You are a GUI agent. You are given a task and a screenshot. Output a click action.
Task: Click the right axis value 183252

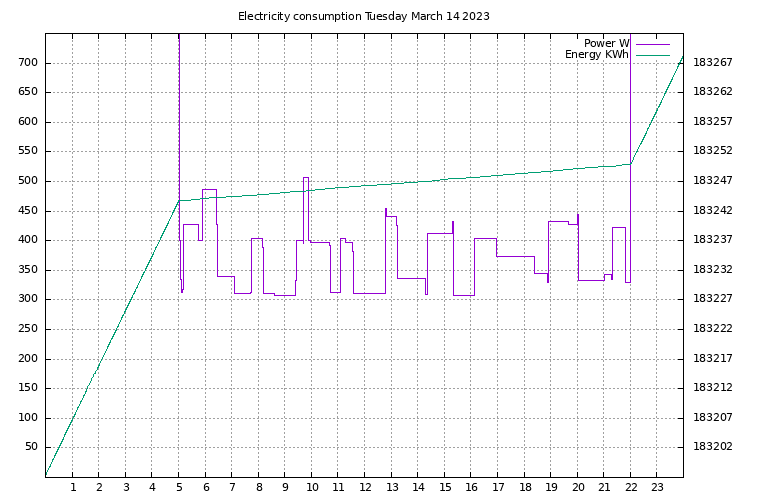(713, 150)
